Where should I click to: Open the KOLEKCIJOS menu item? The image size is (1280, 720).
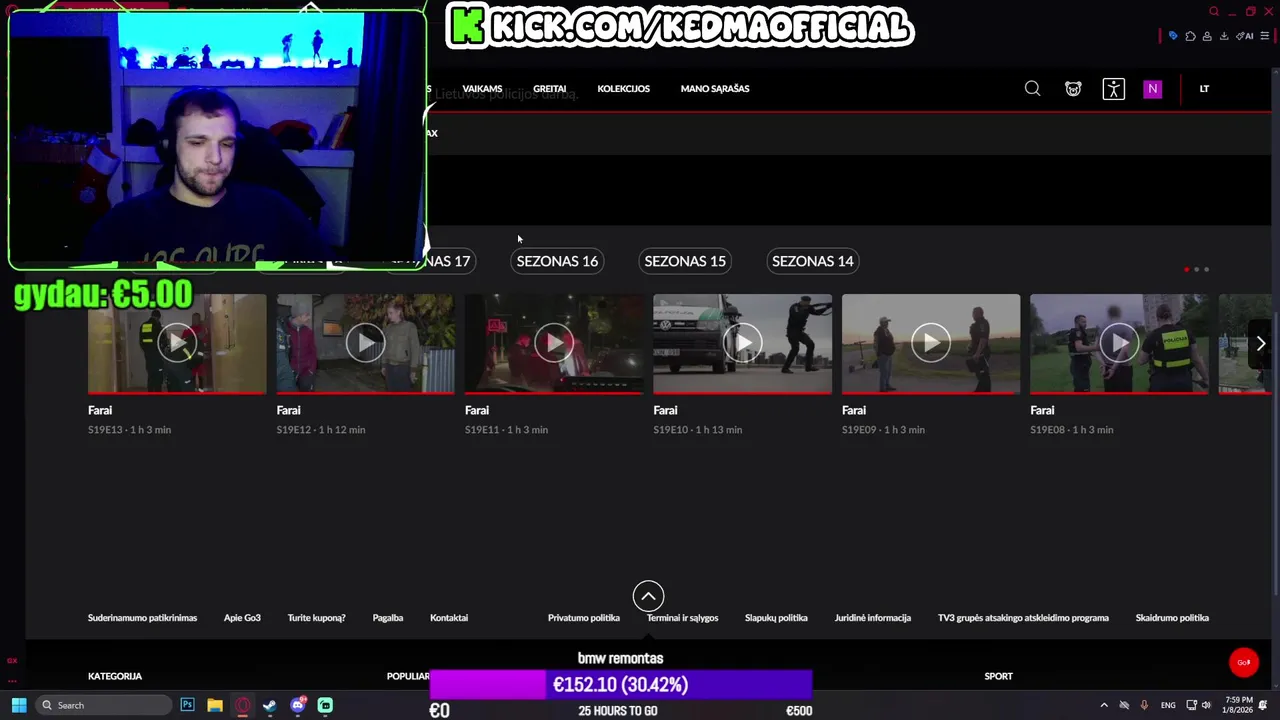tap(623, 89)
